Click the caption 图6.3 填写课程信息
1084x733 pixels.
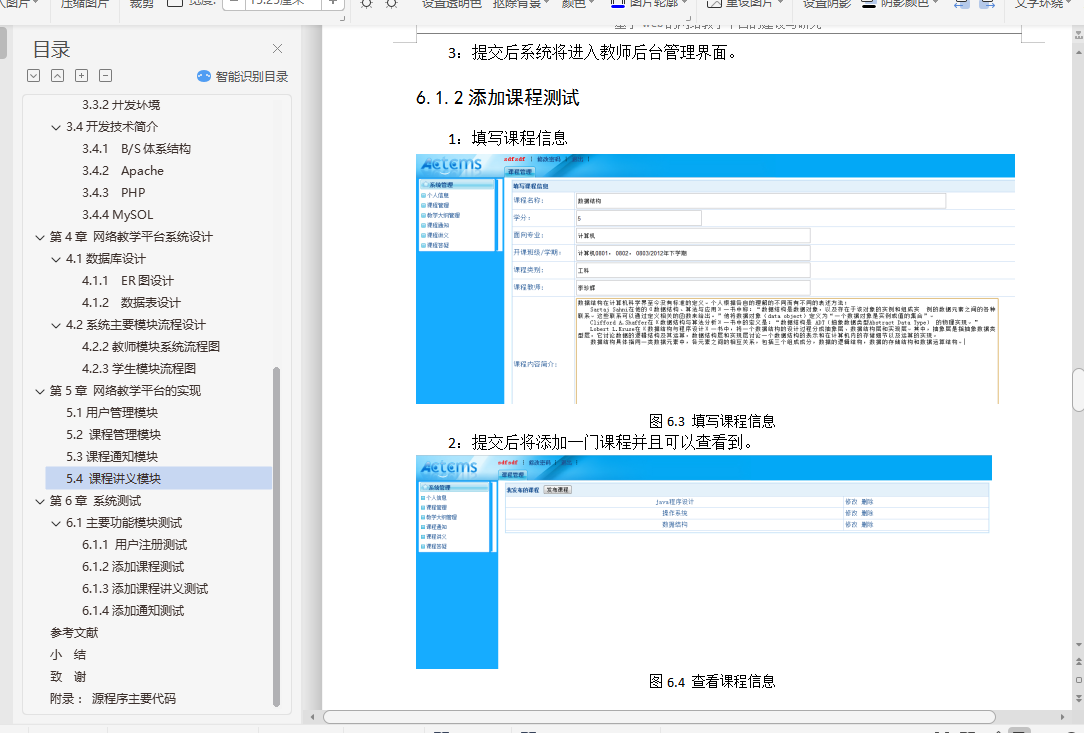(x=712, y=421)
